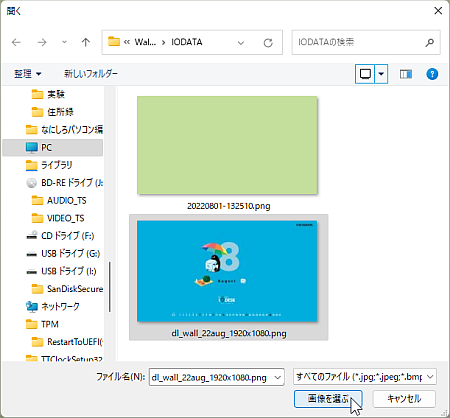
Task: Open help with the question mark
Action: [432, 74]
